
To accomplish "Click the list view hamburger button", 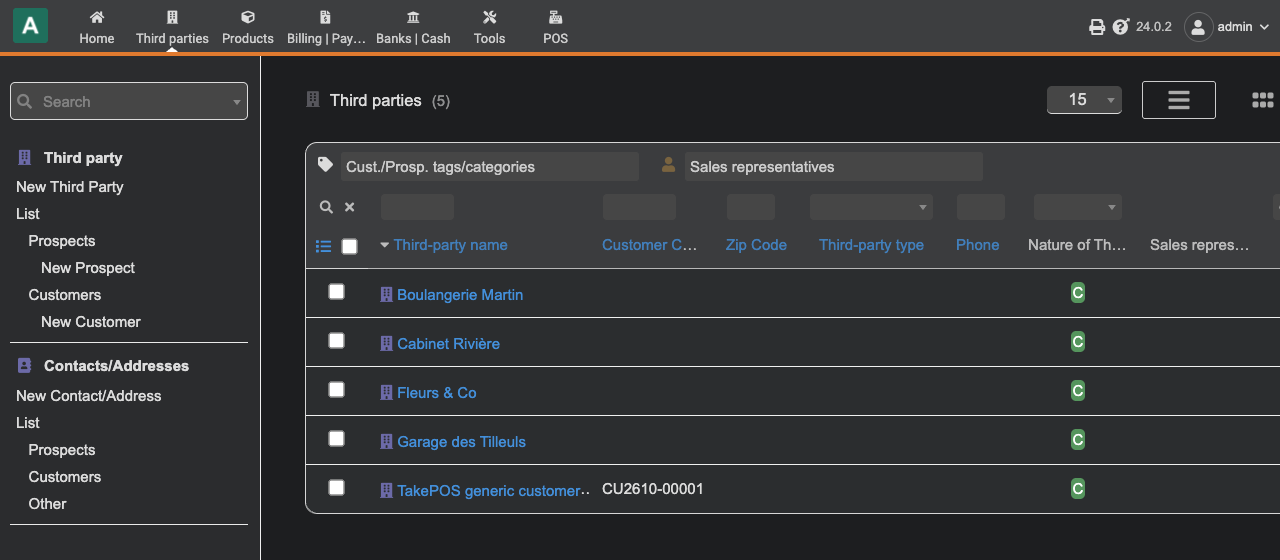I will pyautogui.click(x=1179, y=100).
